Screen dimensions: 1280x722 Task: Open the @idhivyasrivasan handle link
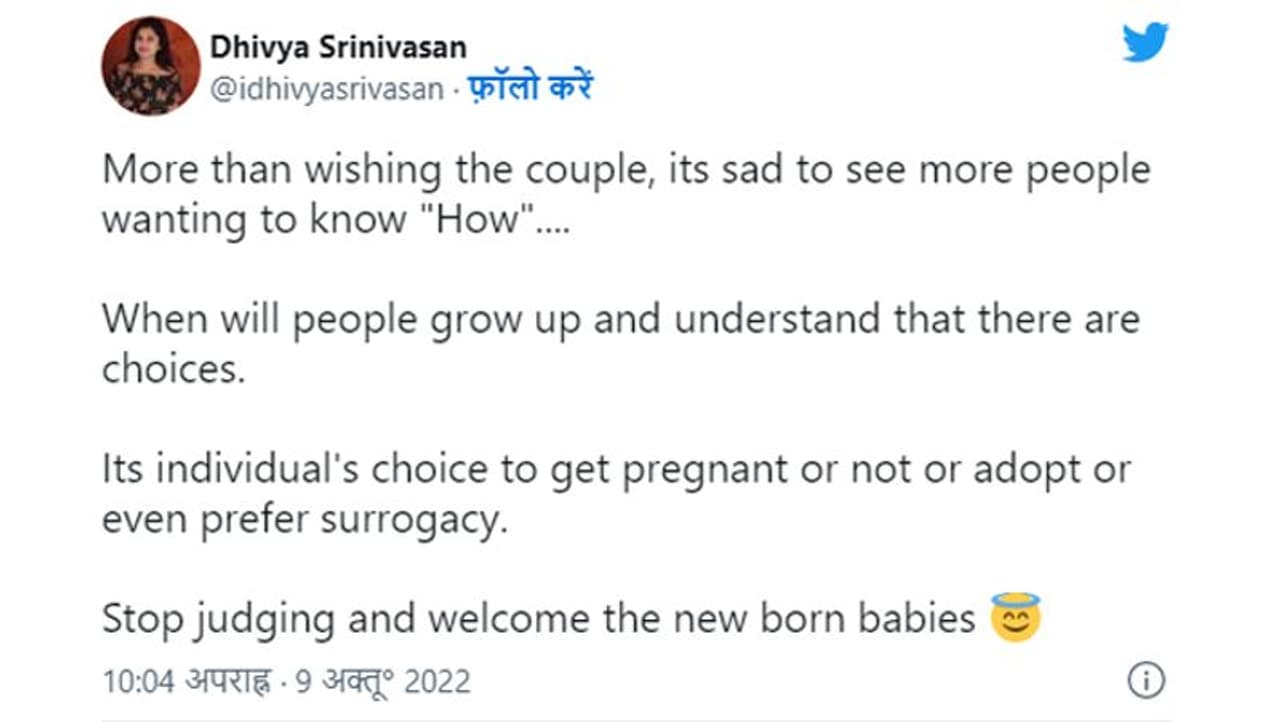326,89
